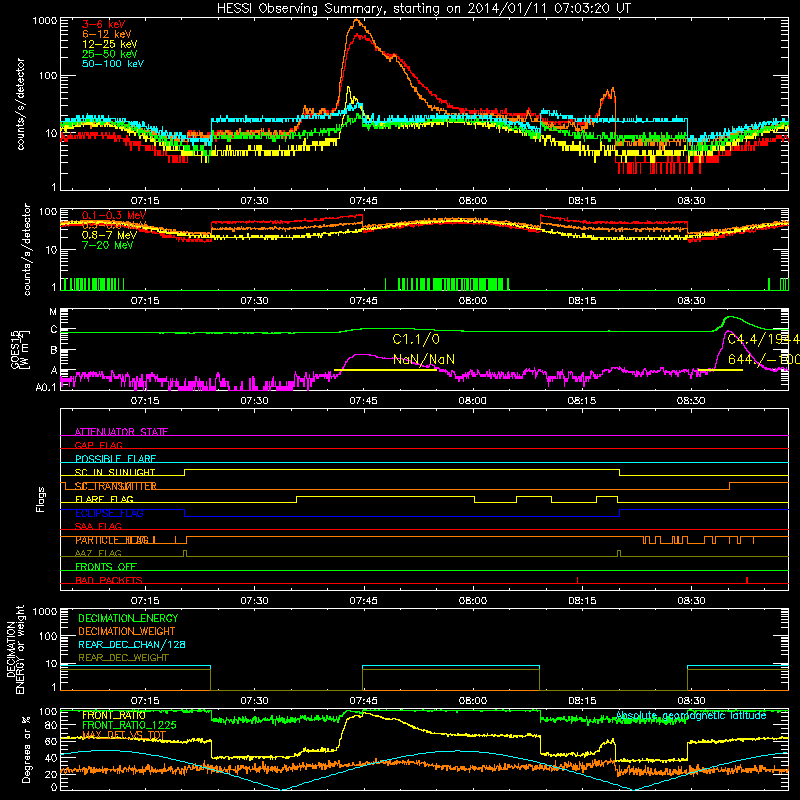Click the DECIMATION_WEIGHT legend label

click(127, 632)
